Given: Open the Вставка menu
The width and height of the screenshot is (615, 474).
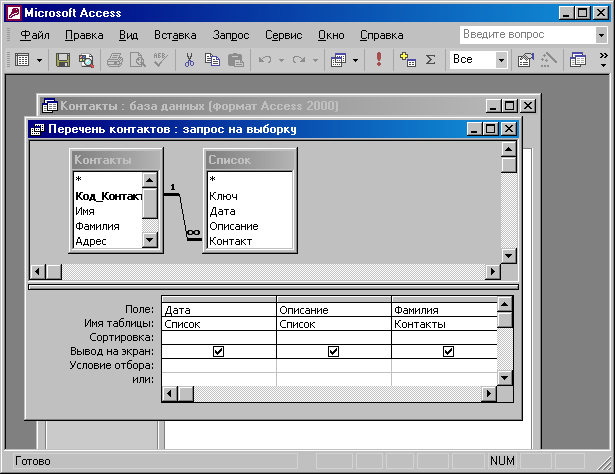Looking at the screenshot, I should [x=175, y=35].
